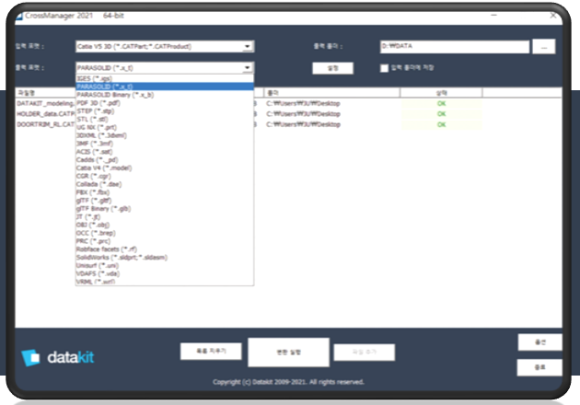
Task: Click the grayed-out add file button
Action: tap(364, 352)
